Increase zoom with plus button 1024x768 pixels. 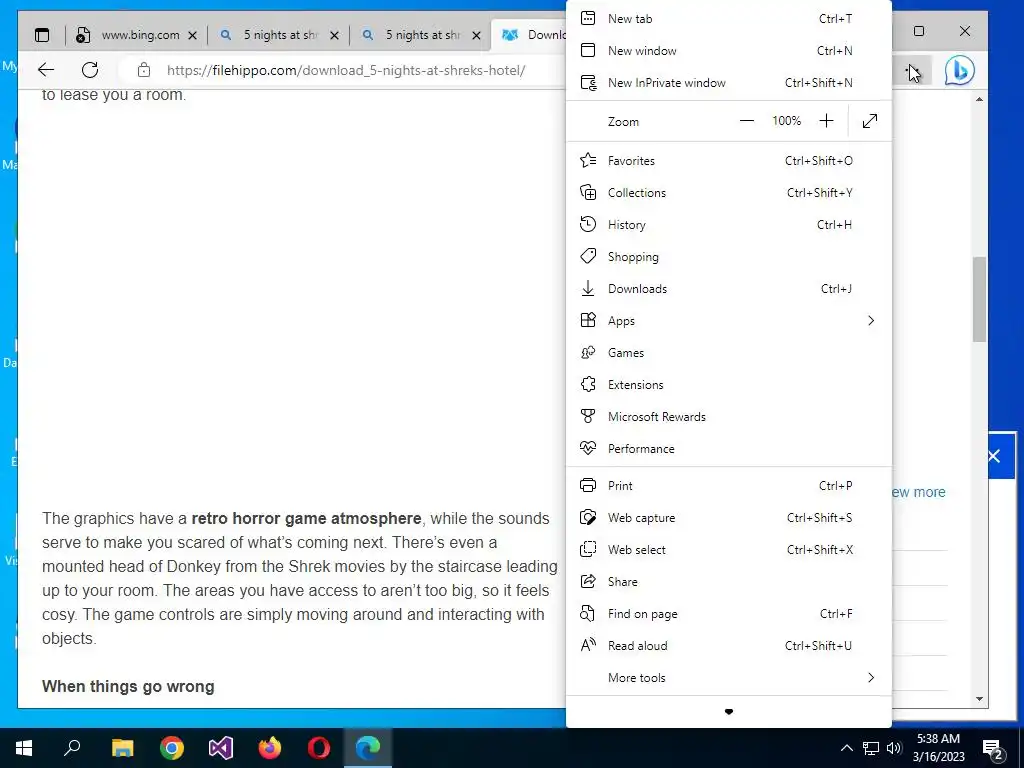(x=826, y=121)
